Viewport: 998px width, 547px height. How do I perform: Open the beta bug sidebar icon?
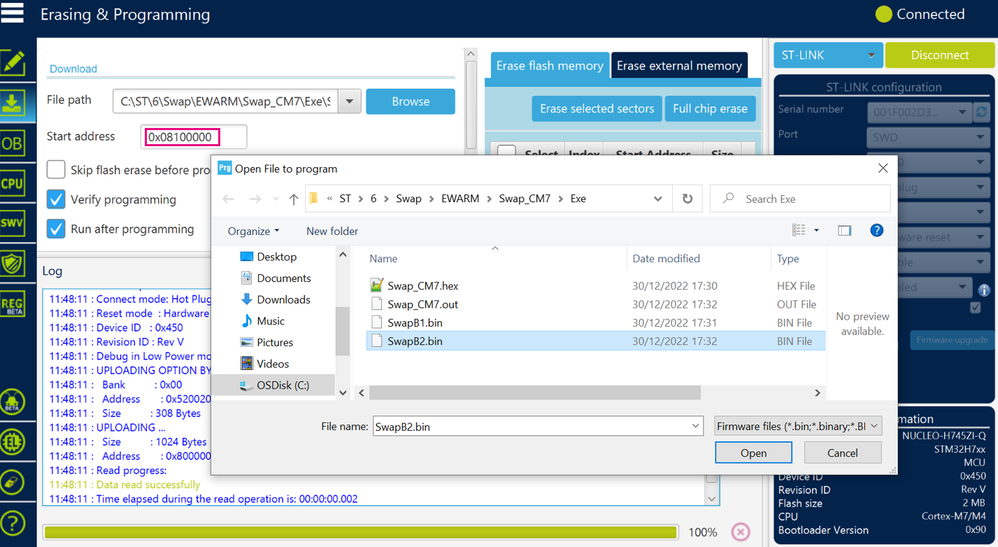coord(13,402)
